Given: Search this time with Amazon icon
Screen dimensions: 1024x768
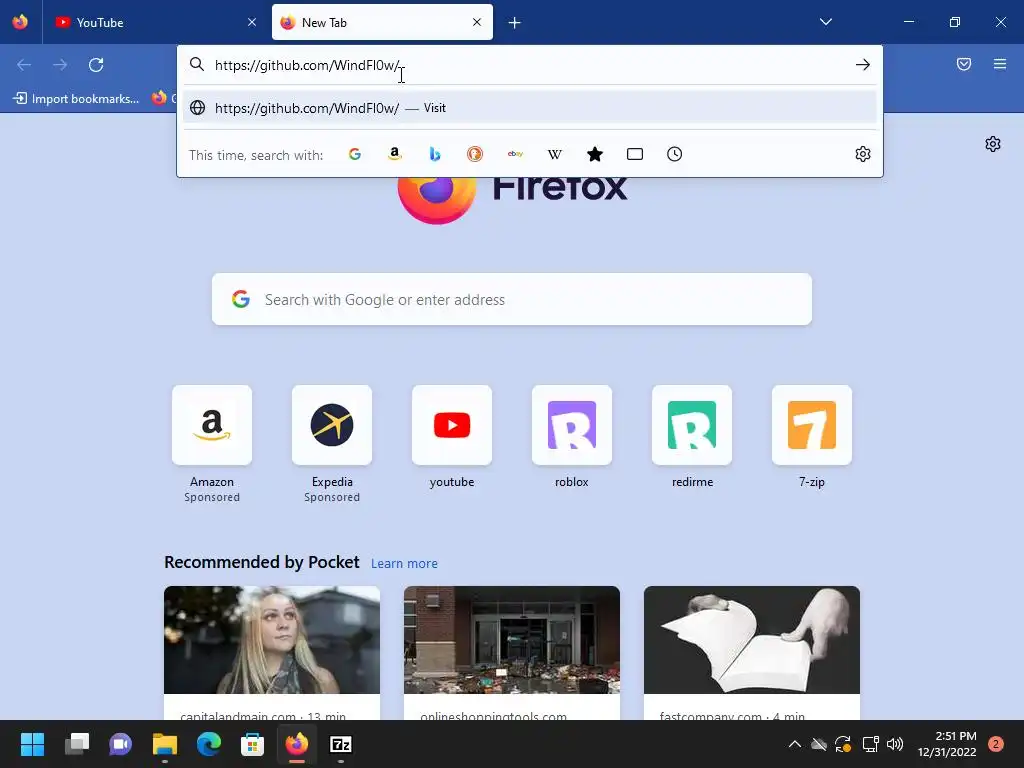Looking at the screenshot, I should [x=394, y=154].
